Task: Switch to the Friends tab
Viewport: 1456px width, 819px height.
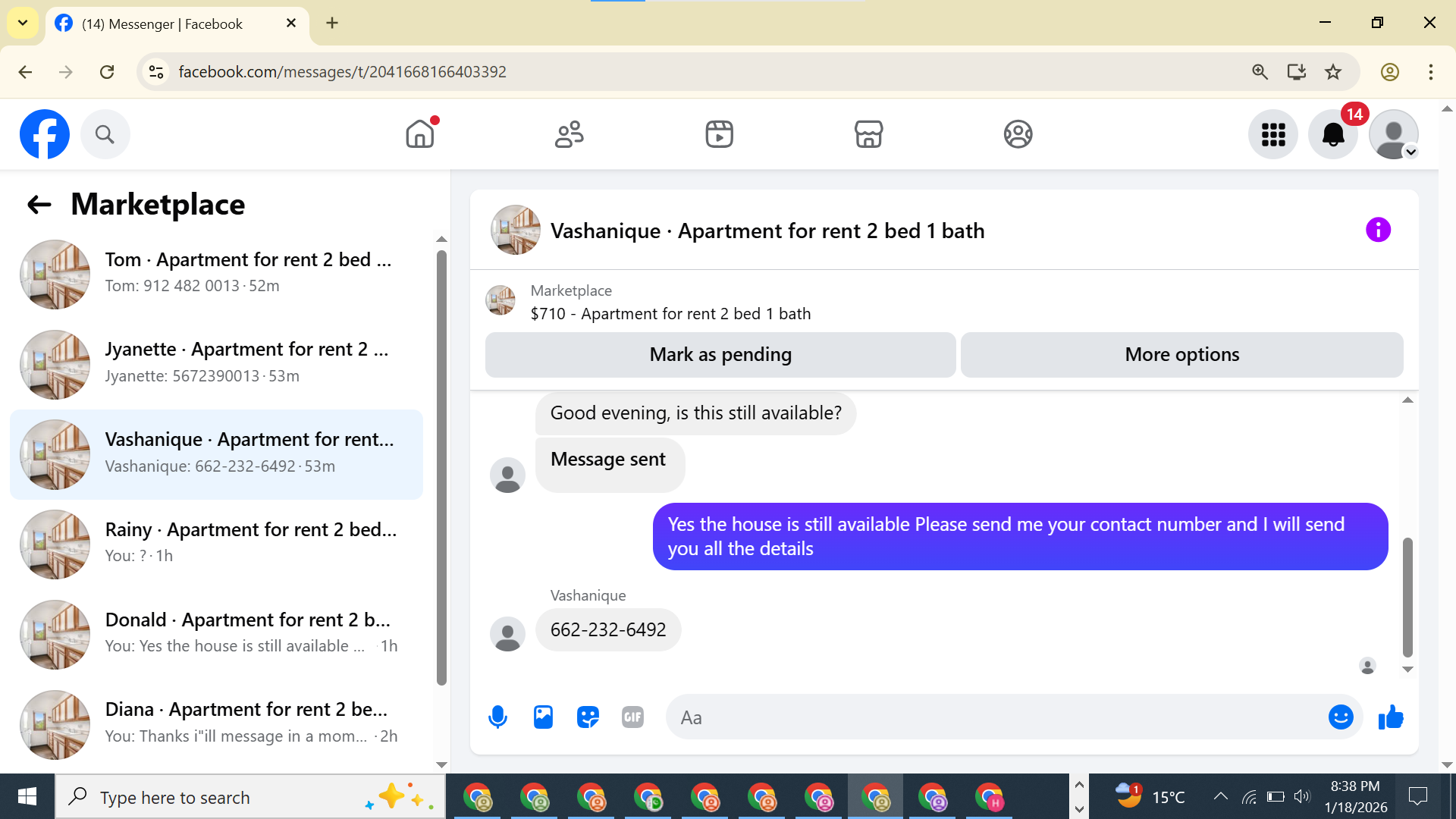Action: tap(569, 134)
